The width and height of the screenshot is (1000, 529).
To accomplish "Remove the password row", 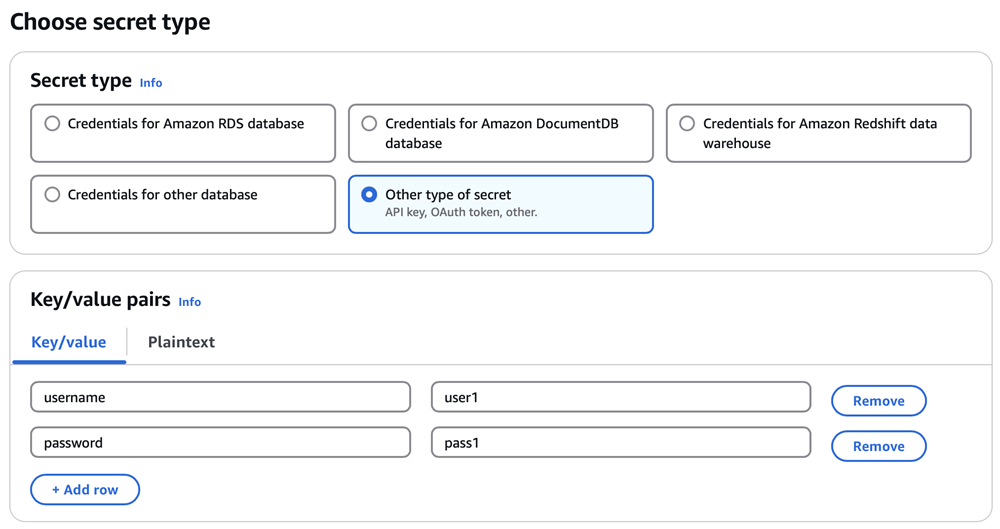I will coord(878,446).
